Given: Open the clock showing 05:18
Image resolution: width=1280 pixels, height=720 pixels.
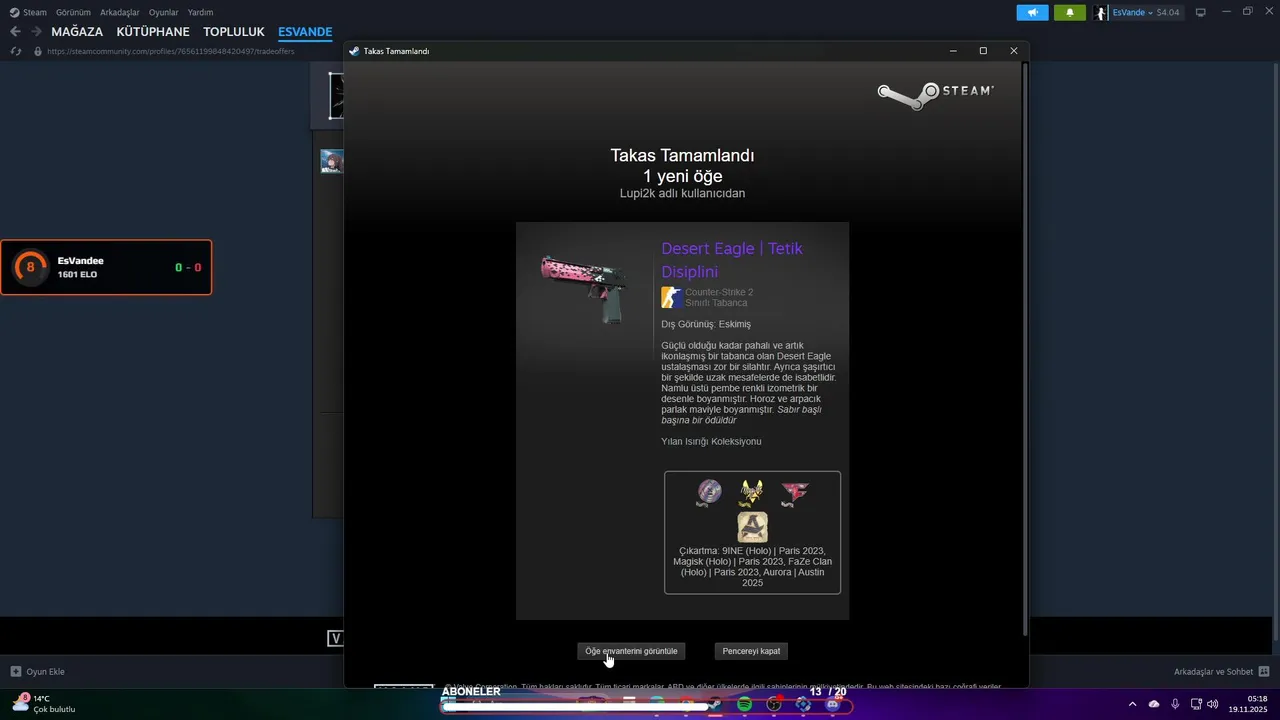Looking at the screenshot, I should pos(1248,704).
